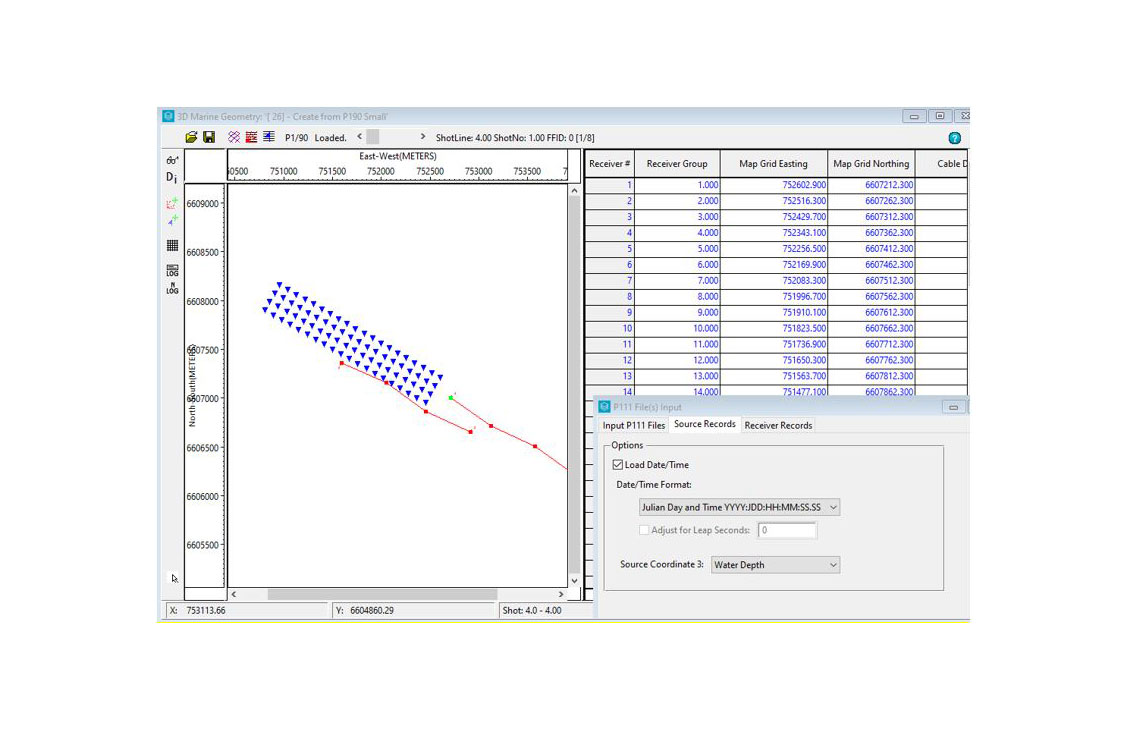Click the previous shot arrow in toolbar
This screenshot has width=1130, height=730.
pyautogui.click(x=358, y=137)
